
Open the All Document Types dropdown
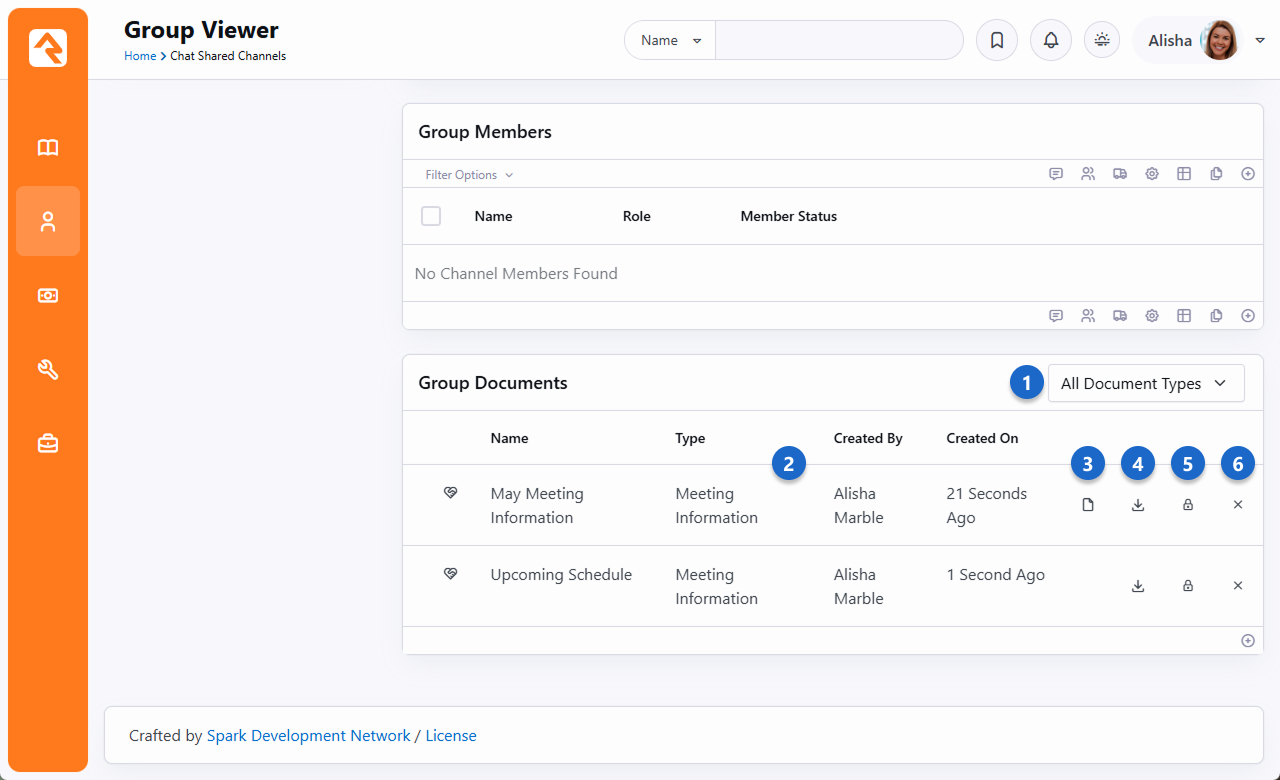(x=1145, y=384)
